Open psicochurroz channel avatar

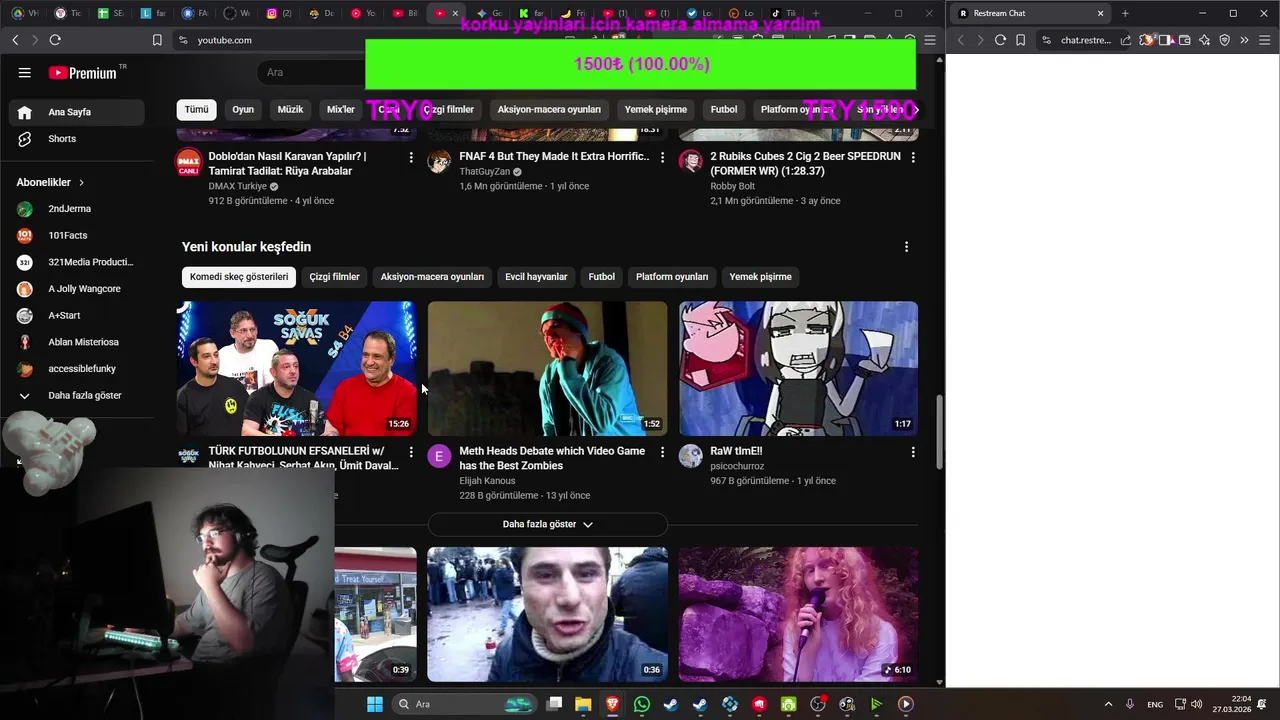click(691, 456)
